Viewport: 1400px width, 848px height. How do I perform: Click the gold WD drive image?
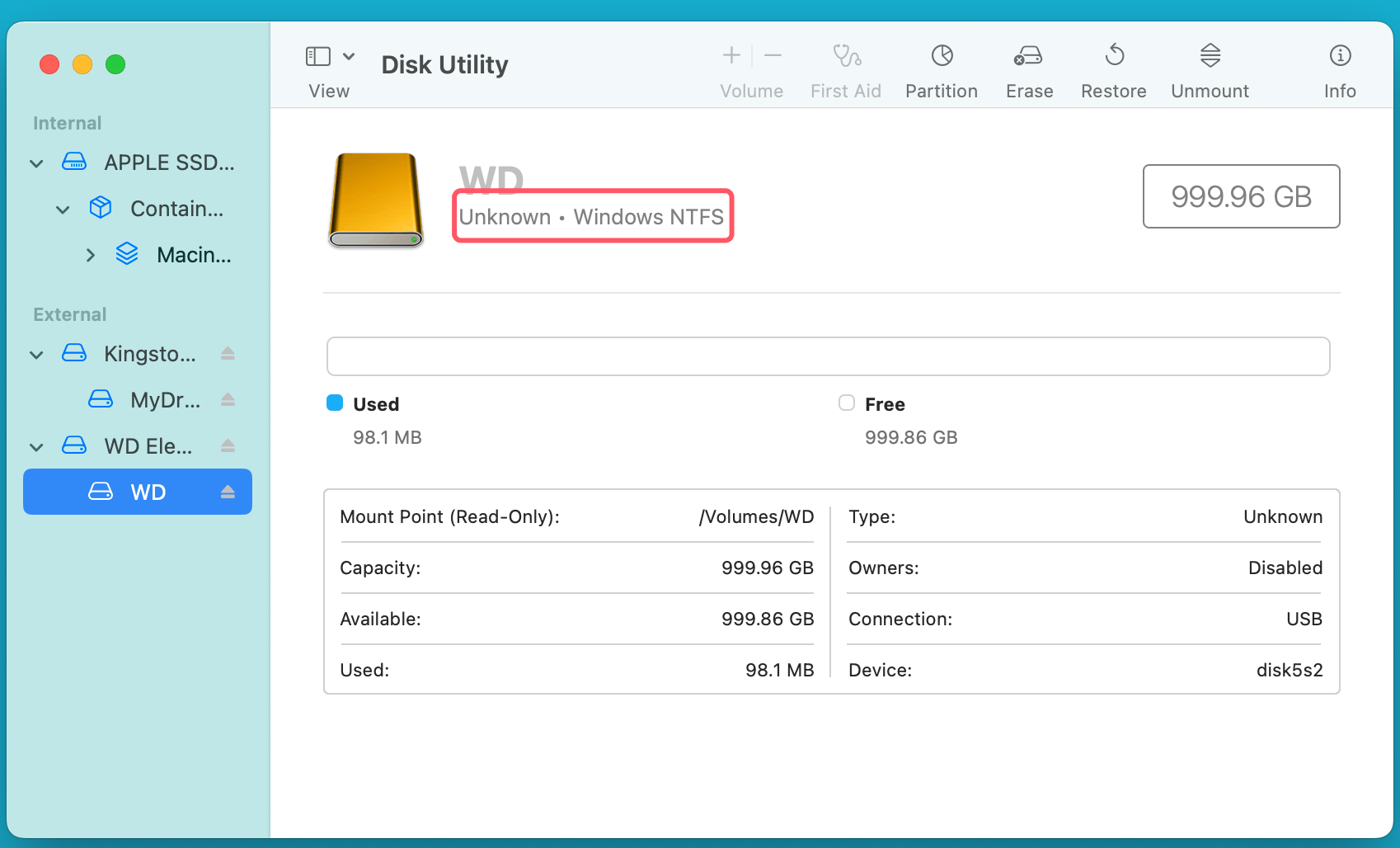tap(376, 200)
